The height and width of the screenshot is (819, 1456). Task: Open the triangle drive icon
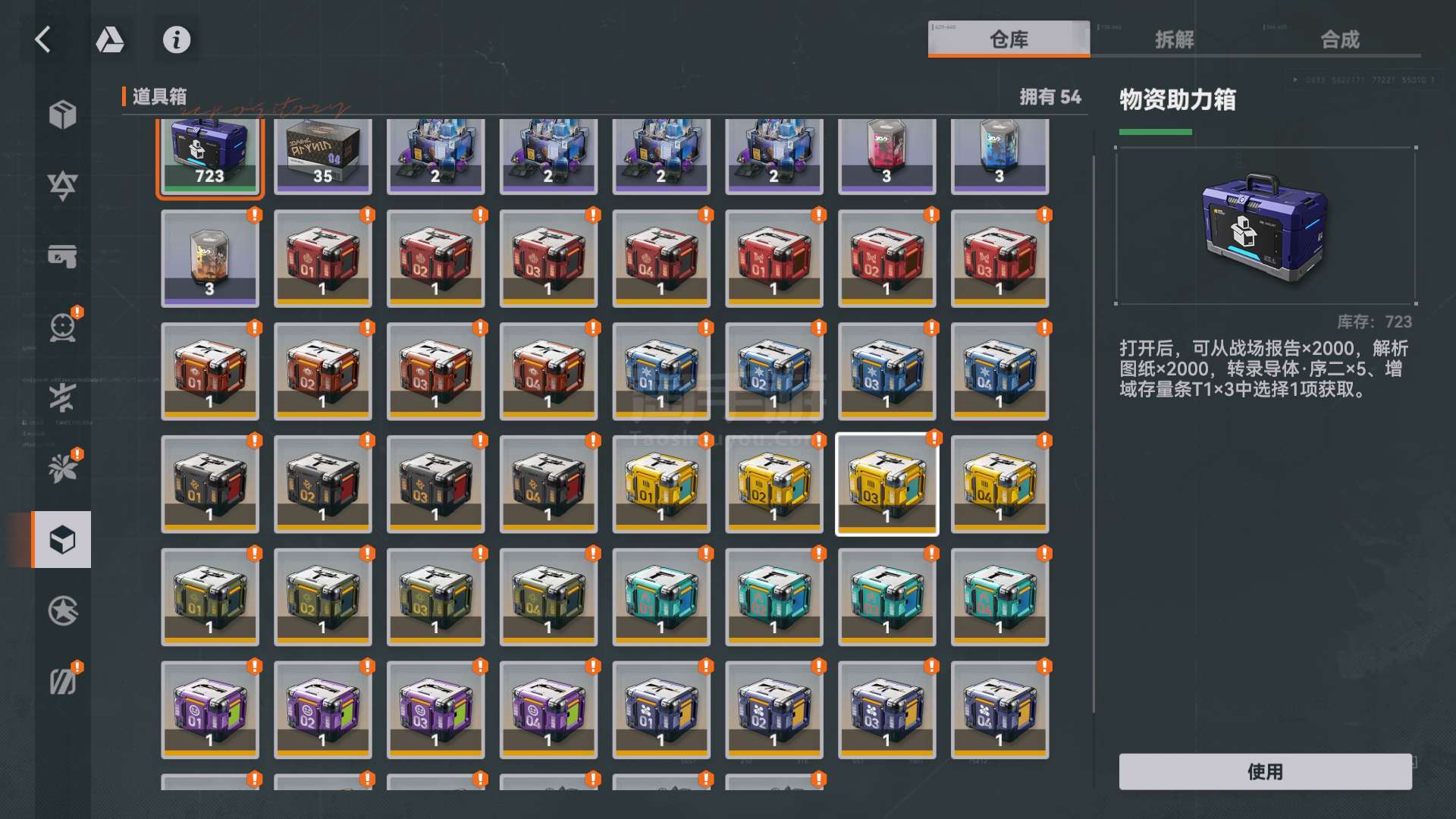[x=110, y=39]
